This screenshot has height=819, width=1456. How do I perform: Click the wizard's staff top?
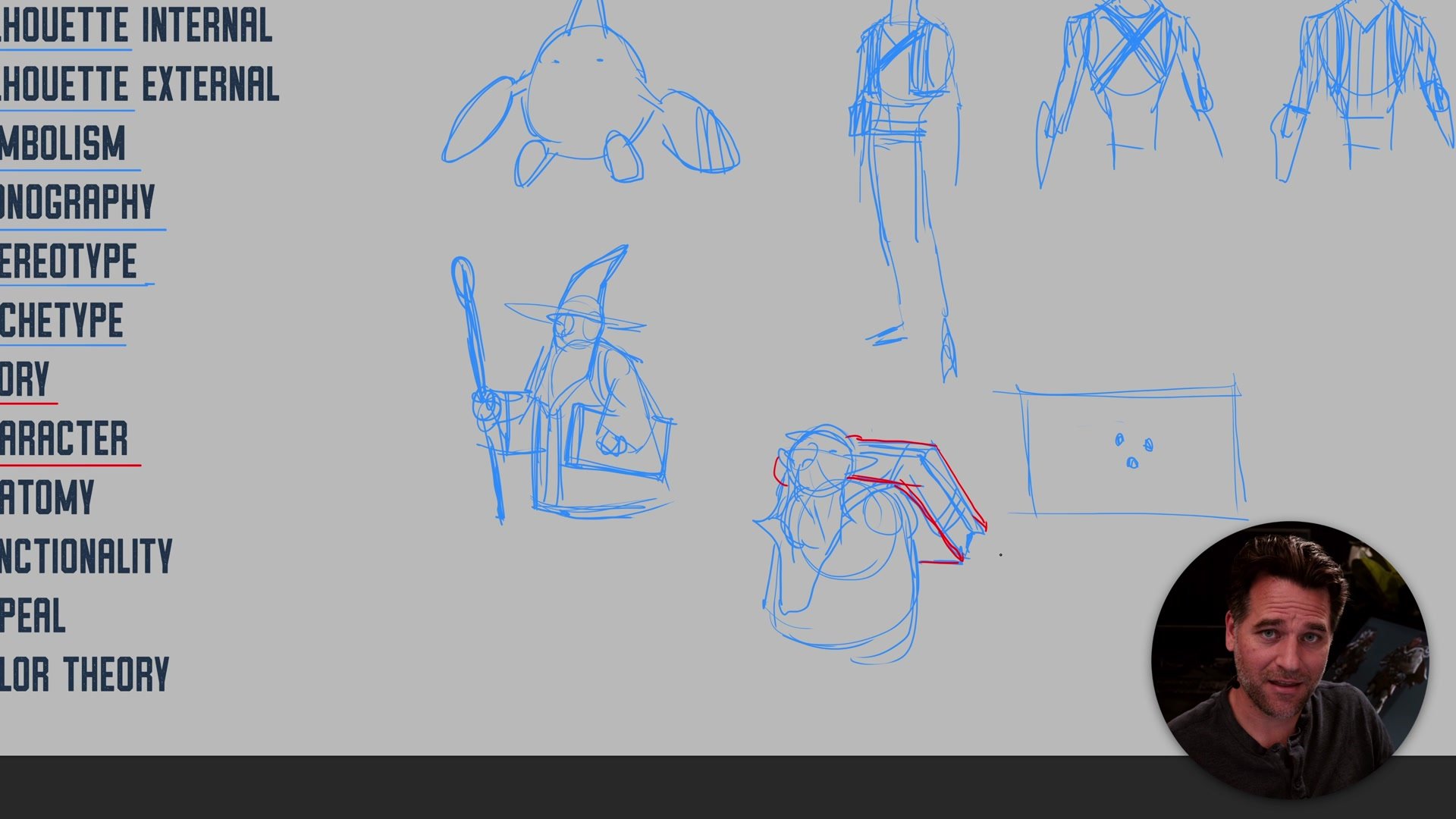click(463, 277)
